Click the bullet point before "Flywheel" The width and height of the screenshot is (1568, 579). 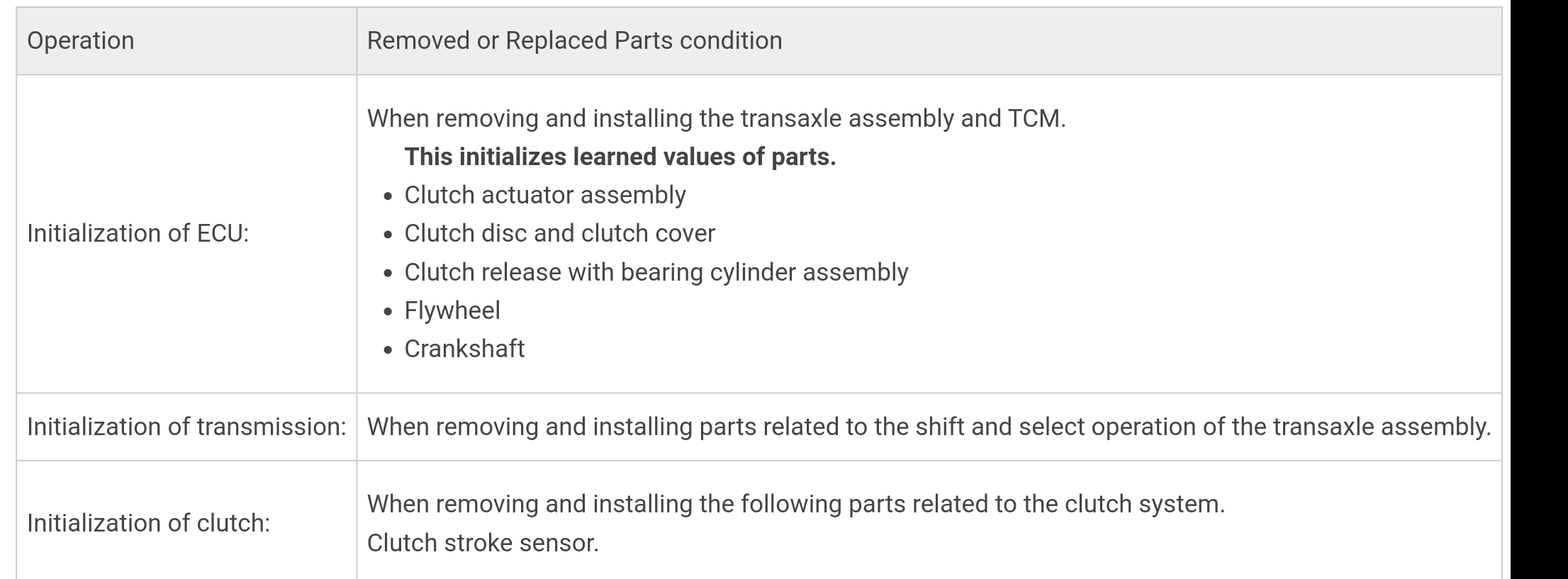tap(388, 312)
